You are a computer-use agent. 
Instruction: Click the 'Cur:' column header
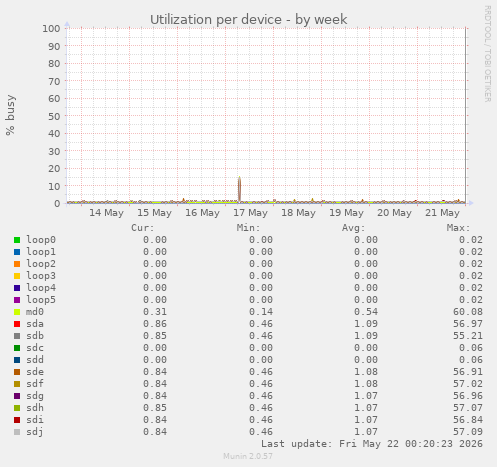[x=143, y=228]
